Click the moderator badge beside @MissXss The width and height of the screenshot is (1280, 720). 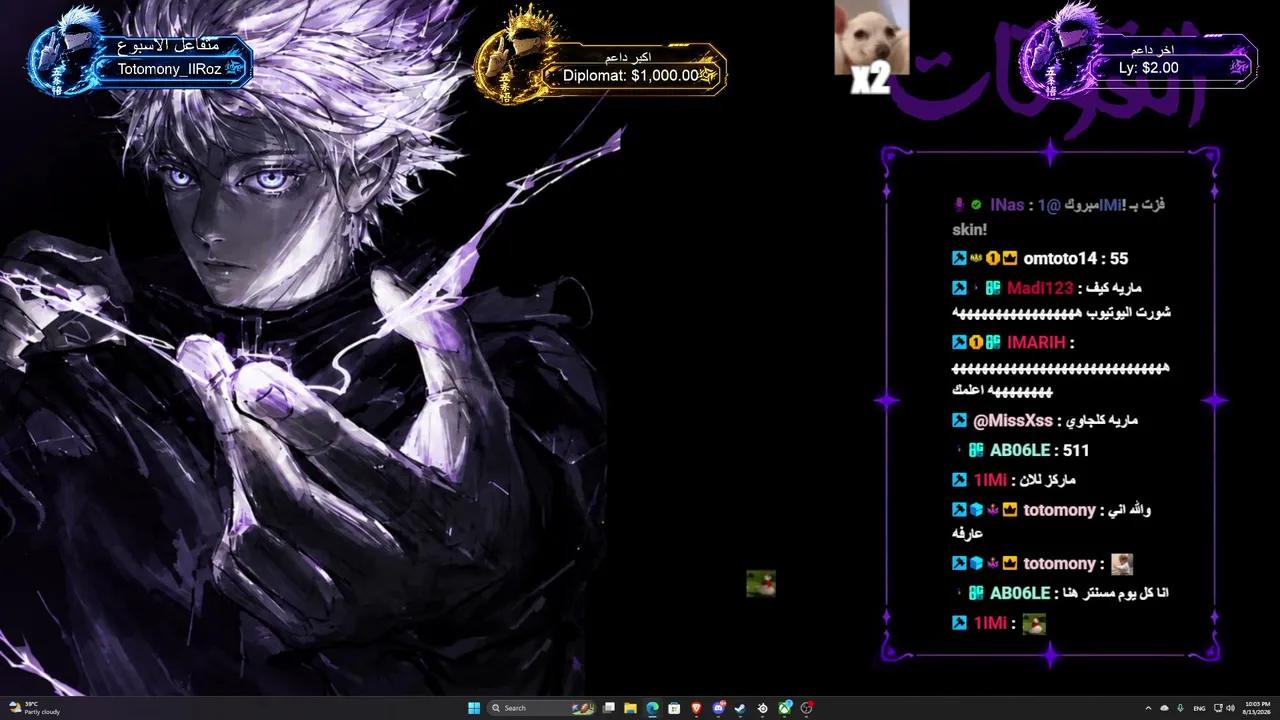(x=959, y=421)
